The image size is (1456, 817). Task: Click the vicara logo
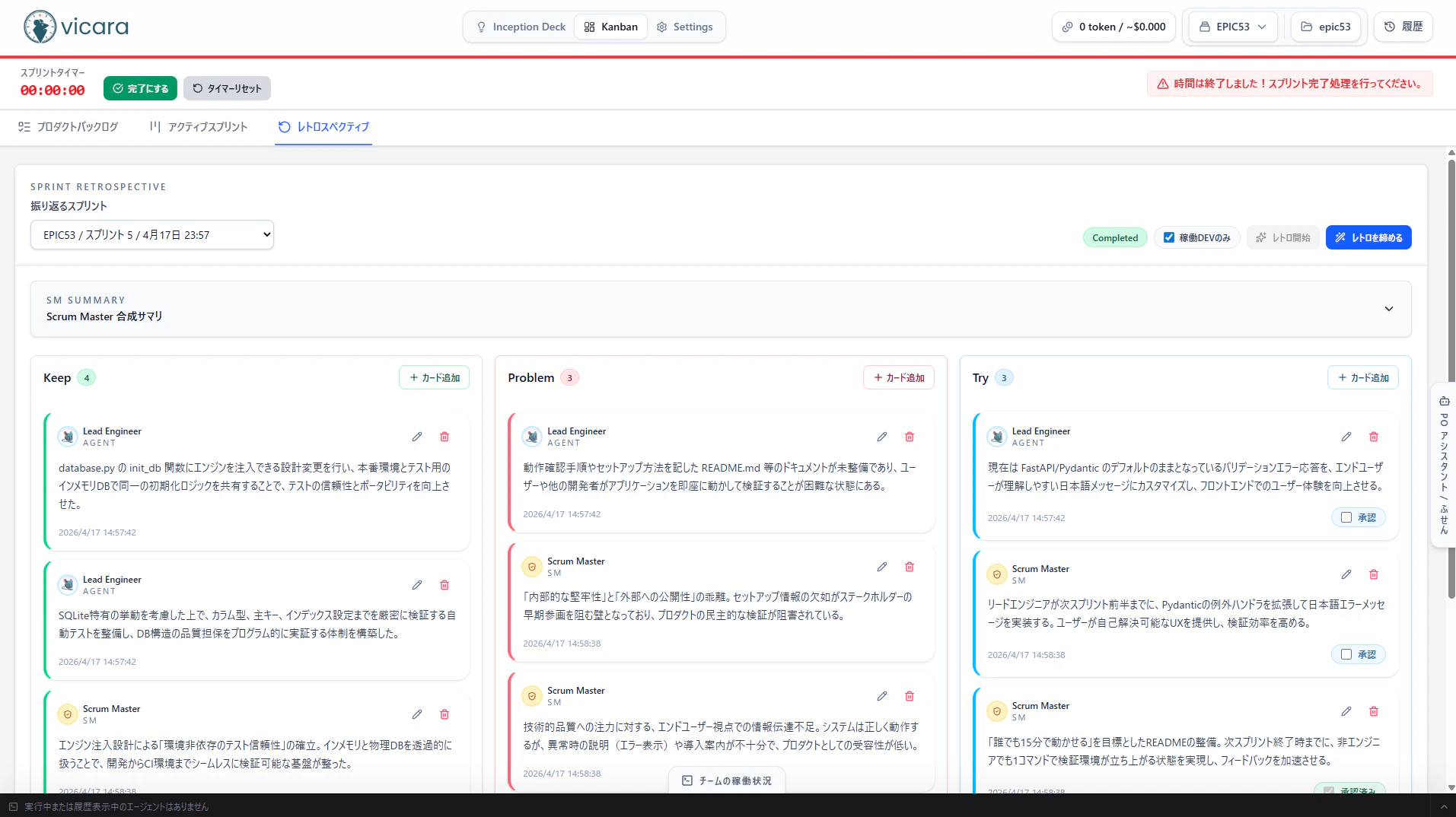pos(76,27)
